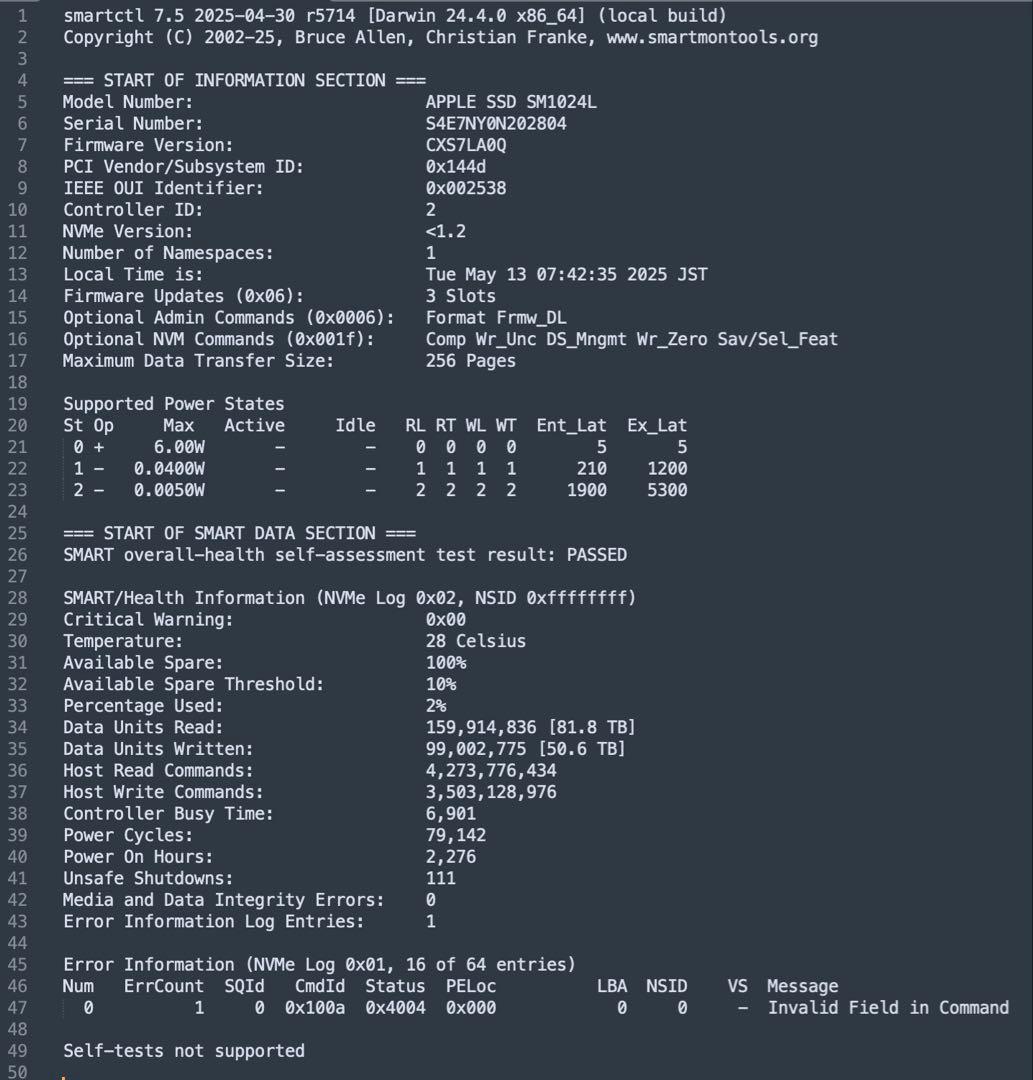Click the Host Read Commands value 4,273,776,434
Image resolution: width=1033 pixels, height=1080 pixels.
click(x=491, y=770)
